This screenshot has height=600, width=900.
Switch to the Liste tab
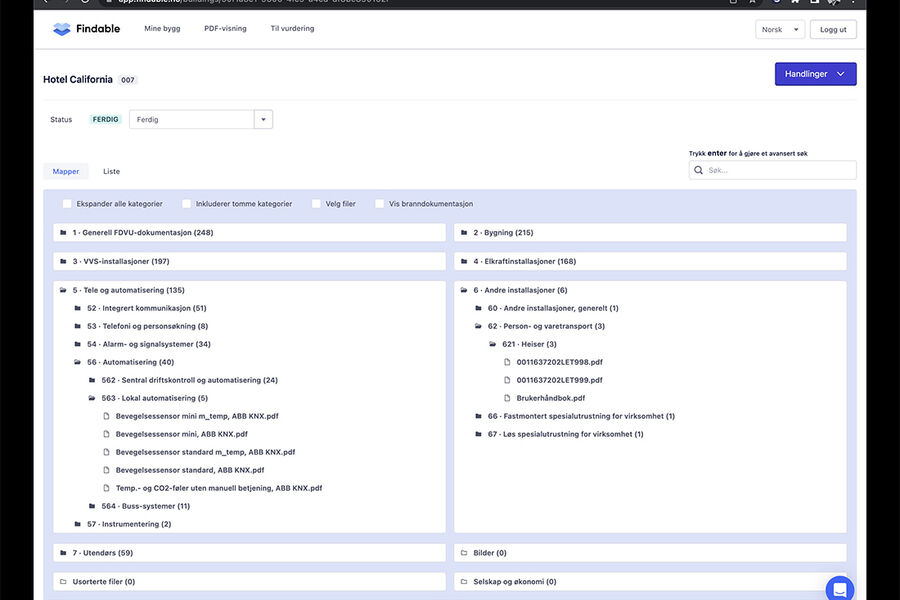tap(111, 172)
